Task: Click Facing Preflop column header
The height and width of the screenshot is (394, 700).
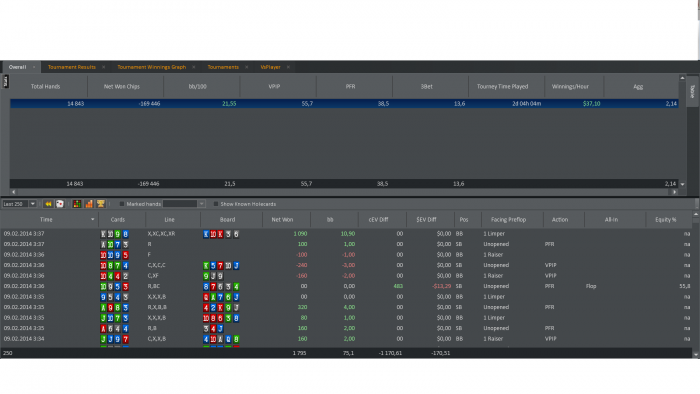Action: 508,220
